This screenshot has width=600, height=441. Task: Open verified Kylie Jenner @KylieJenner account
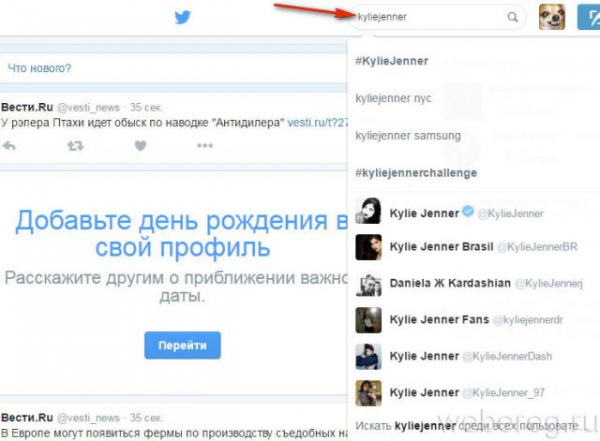pos(474,211)
